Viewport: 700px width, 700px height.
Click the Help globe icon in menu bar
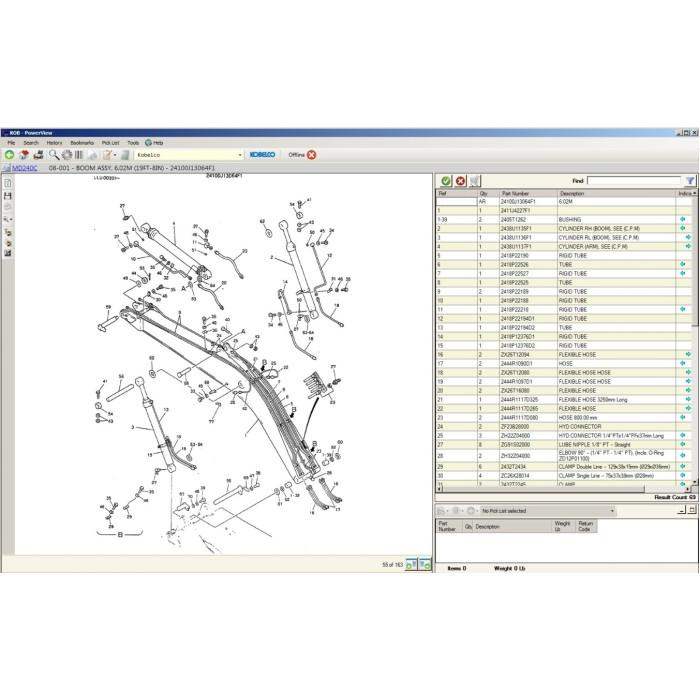pyautogui.click(x=148, y=143)
